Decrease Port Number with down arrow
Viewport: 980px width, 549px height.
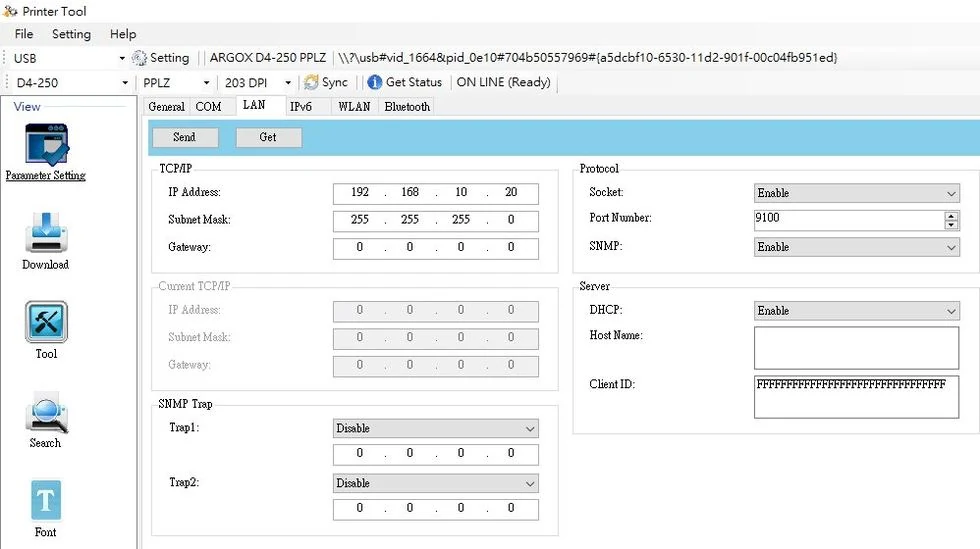pos(951,224)
